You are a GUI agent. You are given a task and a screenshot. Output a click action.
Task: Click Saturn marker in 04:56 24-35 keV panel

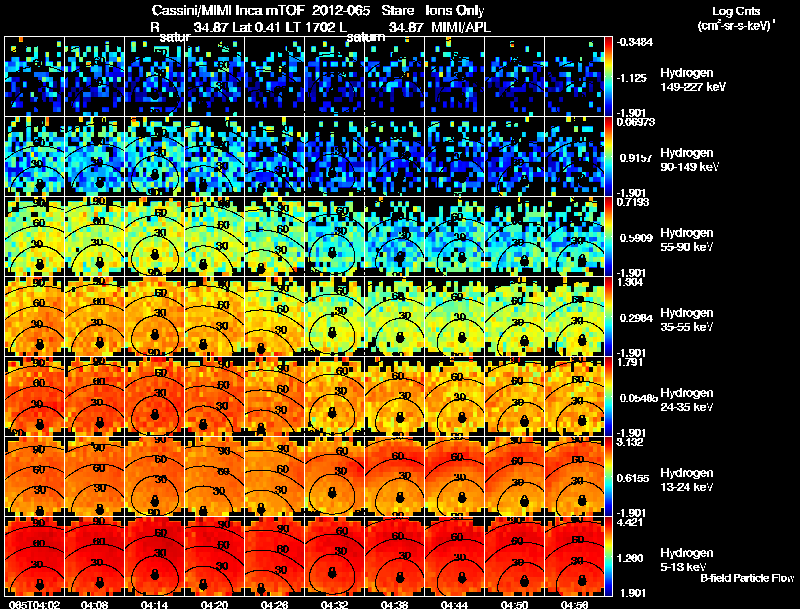tap(582, 420)
